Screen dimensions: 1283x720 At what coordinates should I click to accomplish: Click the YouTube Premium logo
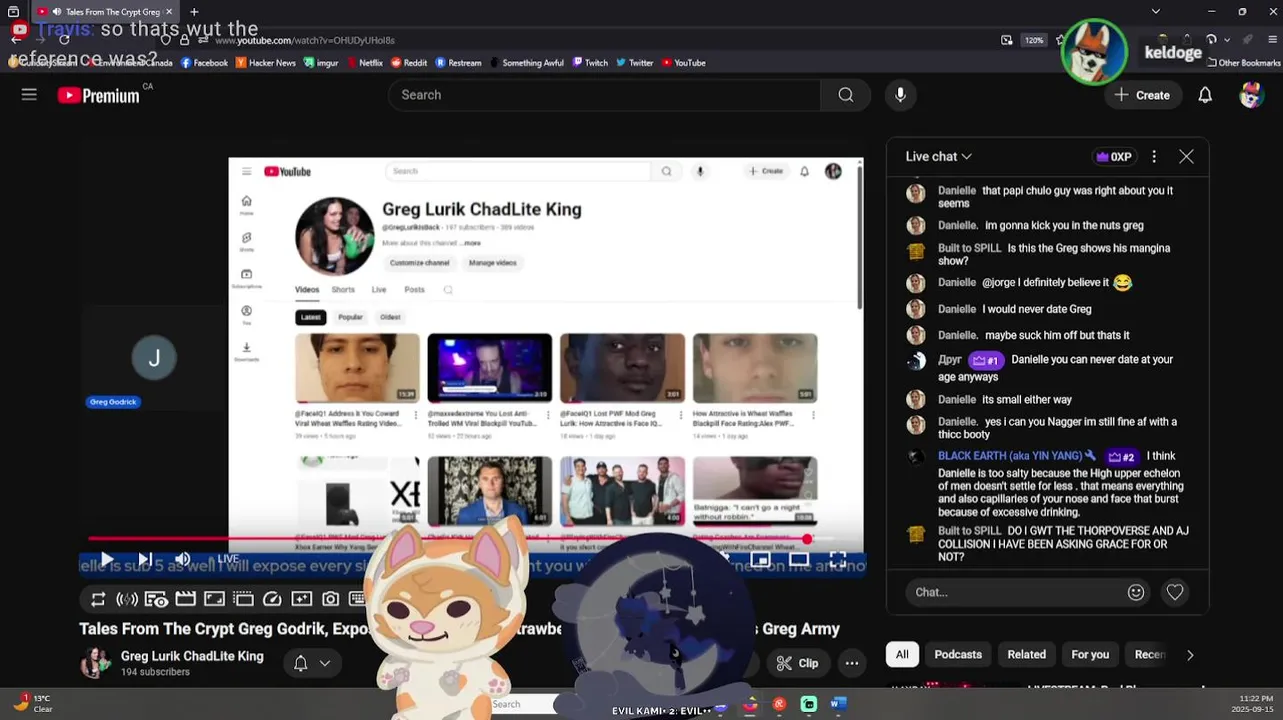point(98,95)
